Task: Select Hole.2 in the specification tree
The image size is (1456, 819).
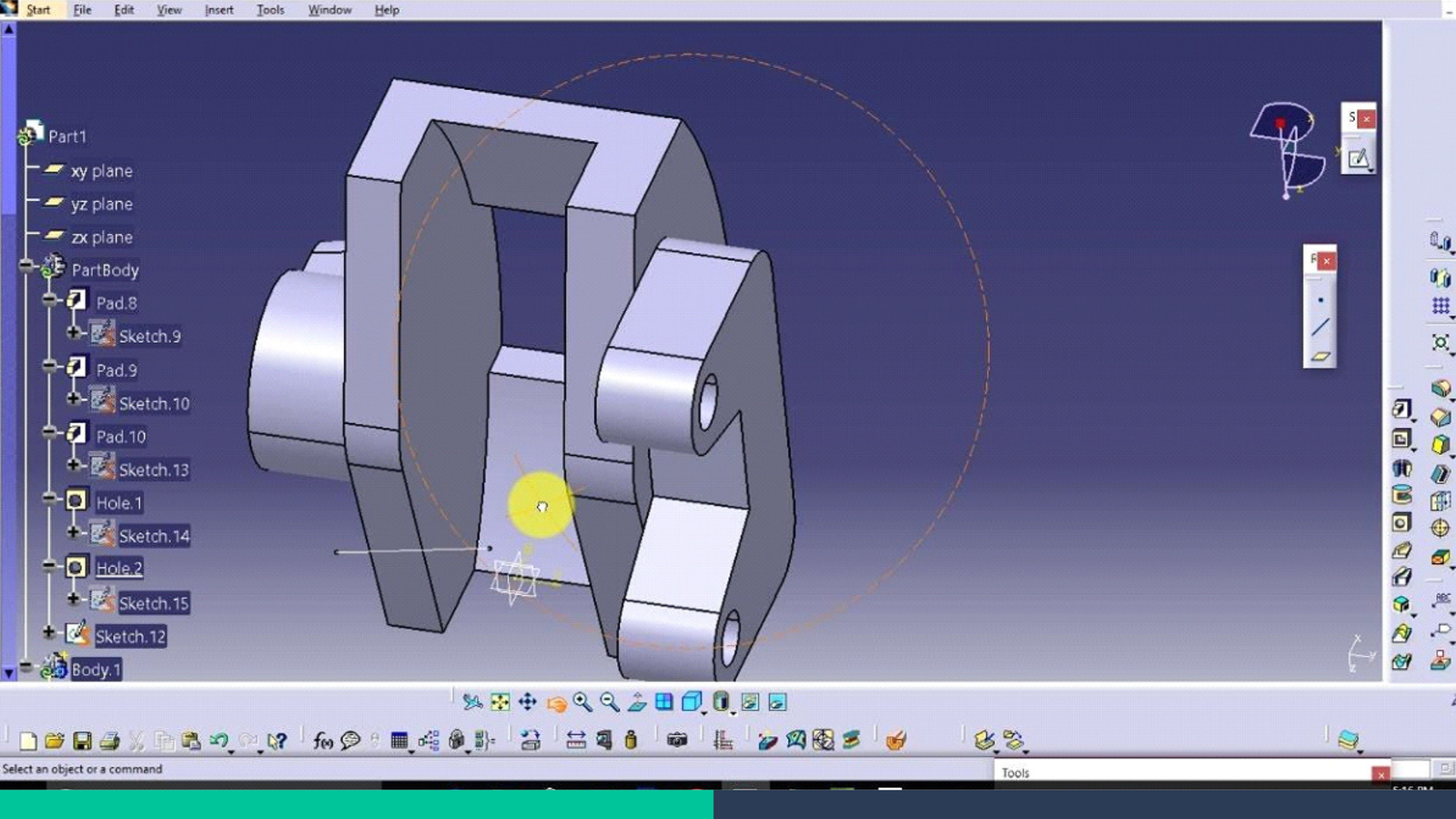Action: pyautogui.click(x=119, y=568)
